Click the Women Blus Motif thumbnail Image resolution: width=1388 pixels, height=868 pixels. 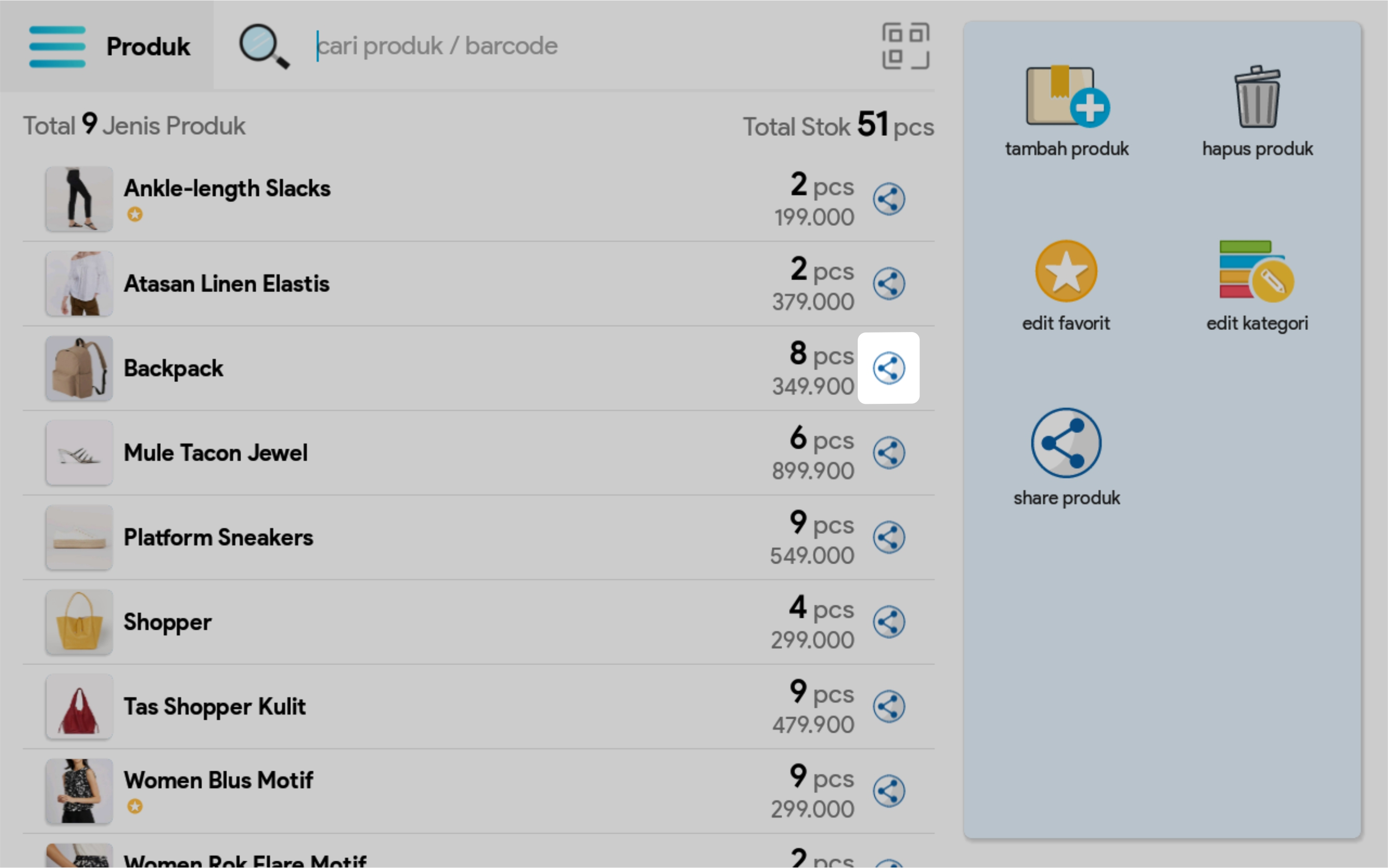[x=79, y=791]
